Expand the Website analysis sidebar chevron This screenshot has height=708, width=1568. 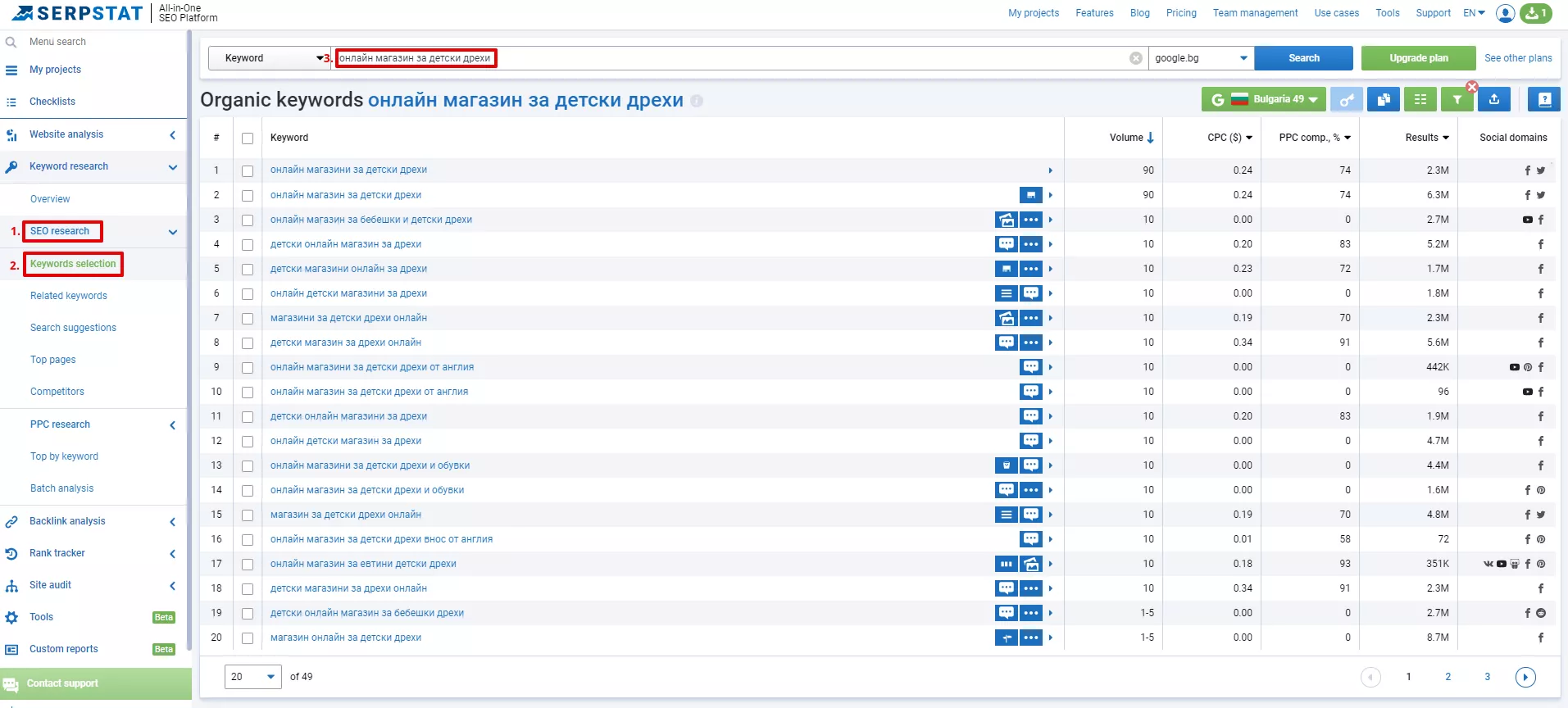173,135
